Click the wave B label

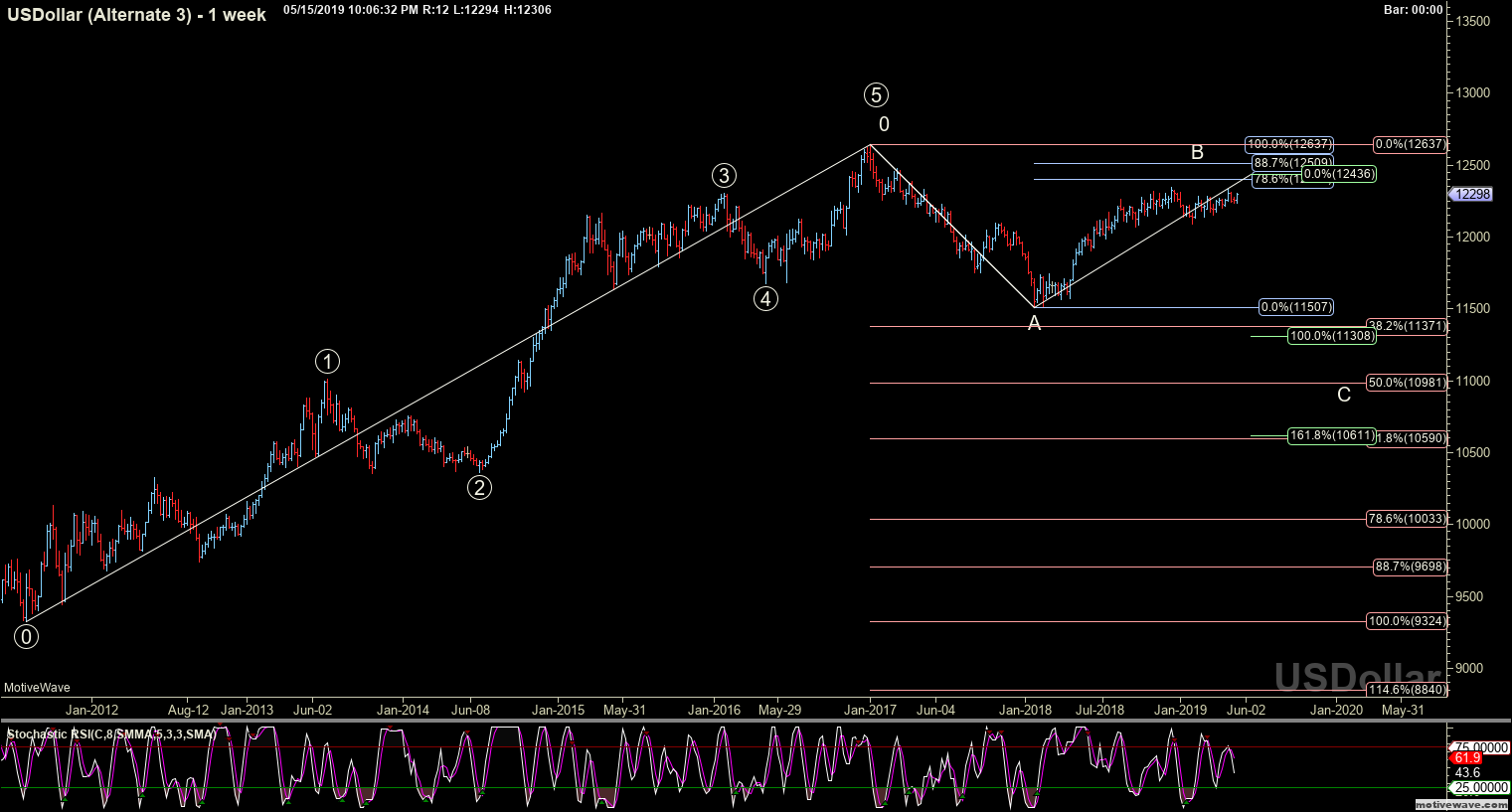point(1198,152)
